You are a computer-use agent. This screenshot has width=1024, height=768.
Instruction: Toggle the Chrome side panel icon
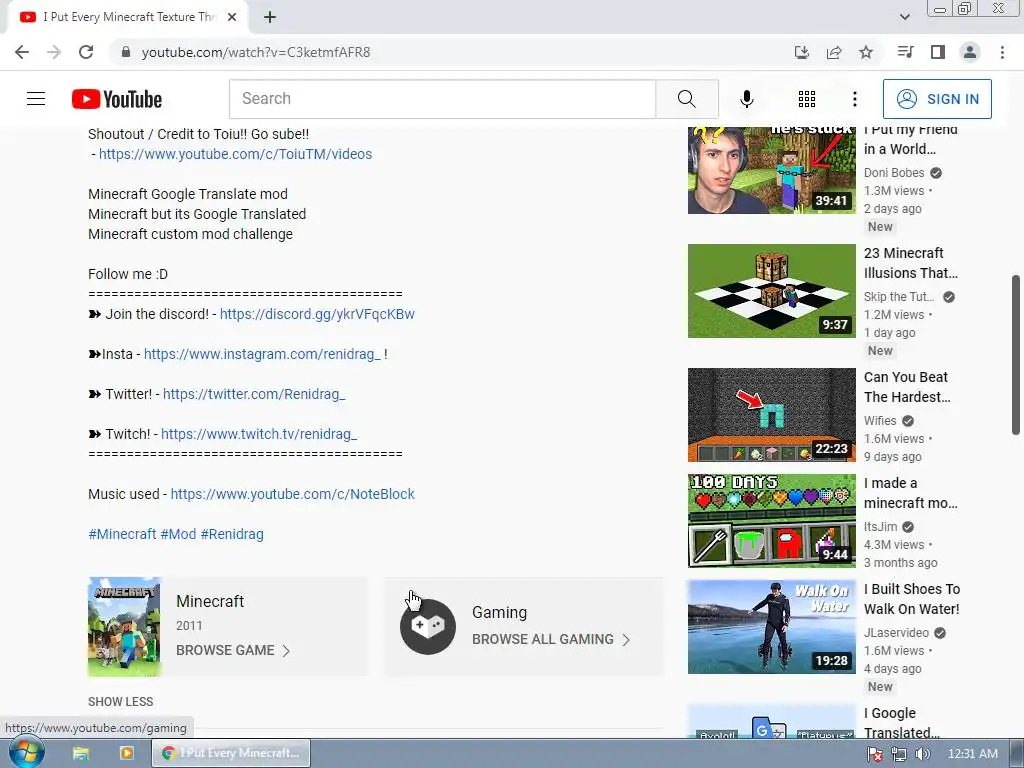[938, 52]
